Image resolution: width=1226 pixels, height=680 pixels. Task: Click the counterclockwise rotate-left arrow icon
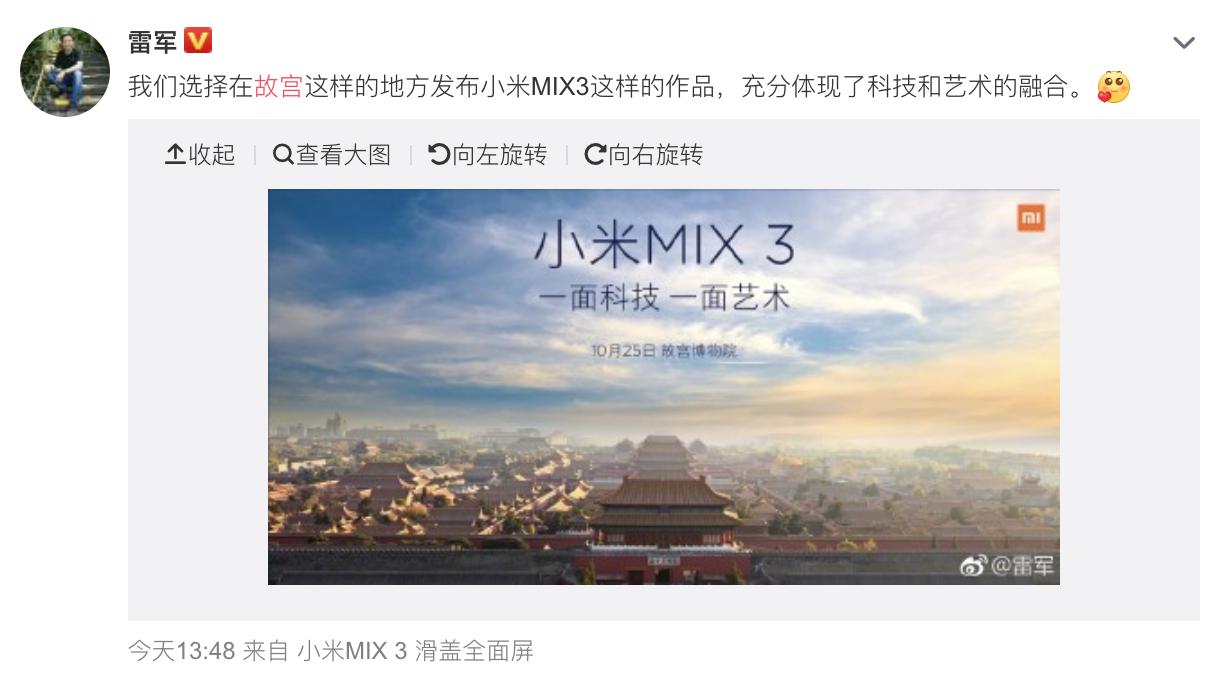[438, 154]
